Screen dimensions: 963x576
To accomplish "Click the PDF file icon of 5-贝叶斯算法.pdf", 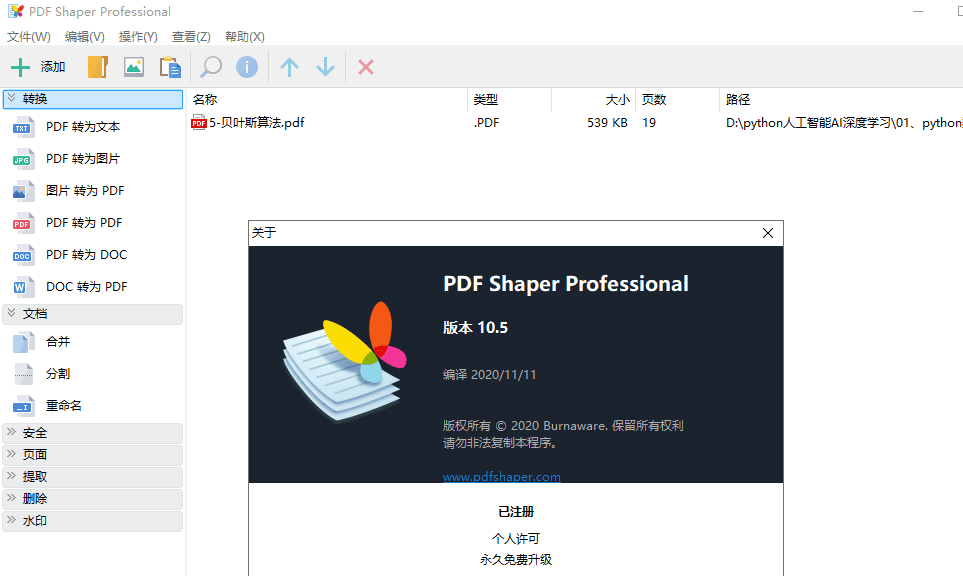I will pos(198,122).
